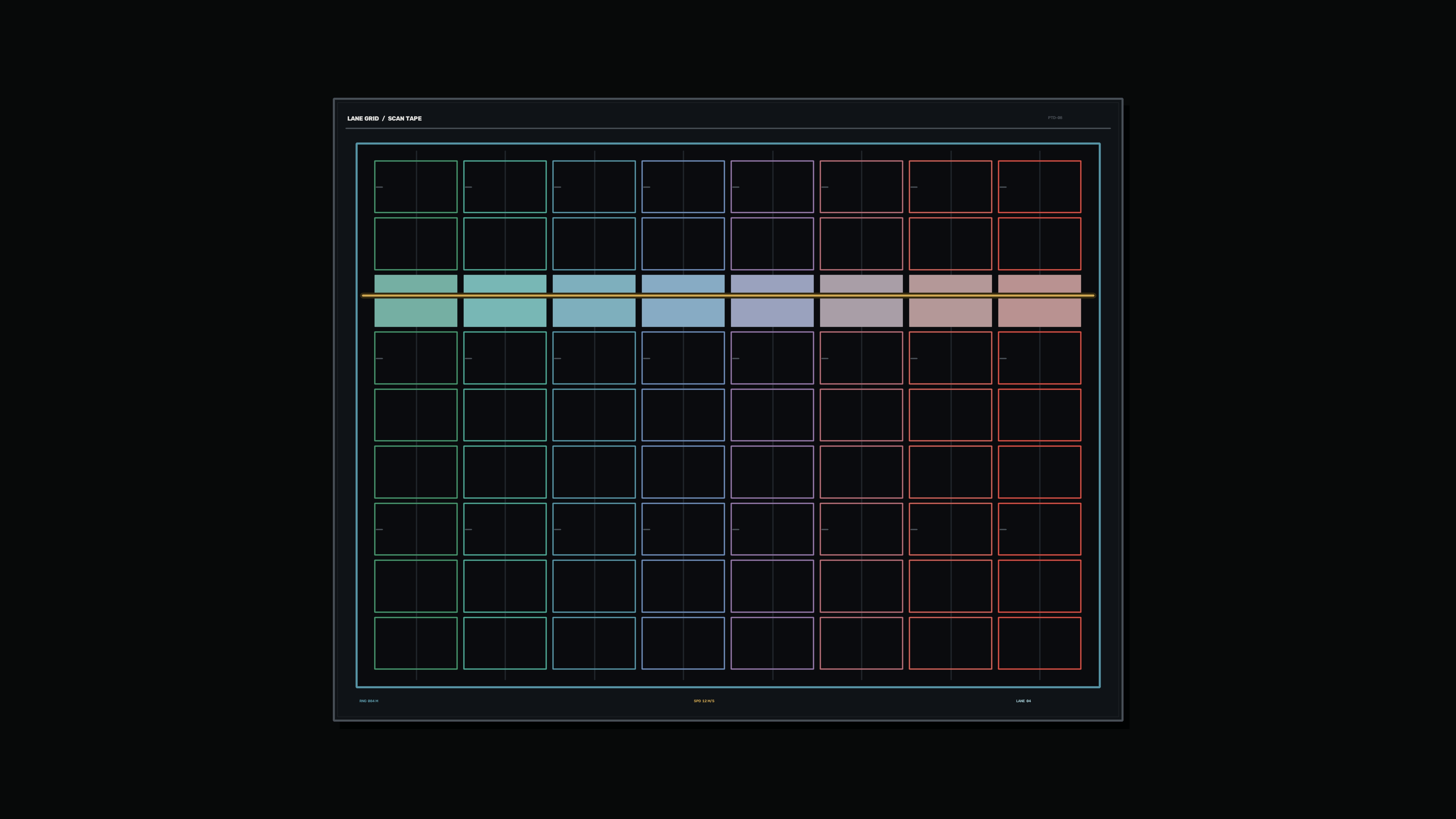Click the 'SPD 12 M/S' speed readout
This screenshot has width=1456, height=819.
click(704, 701)
